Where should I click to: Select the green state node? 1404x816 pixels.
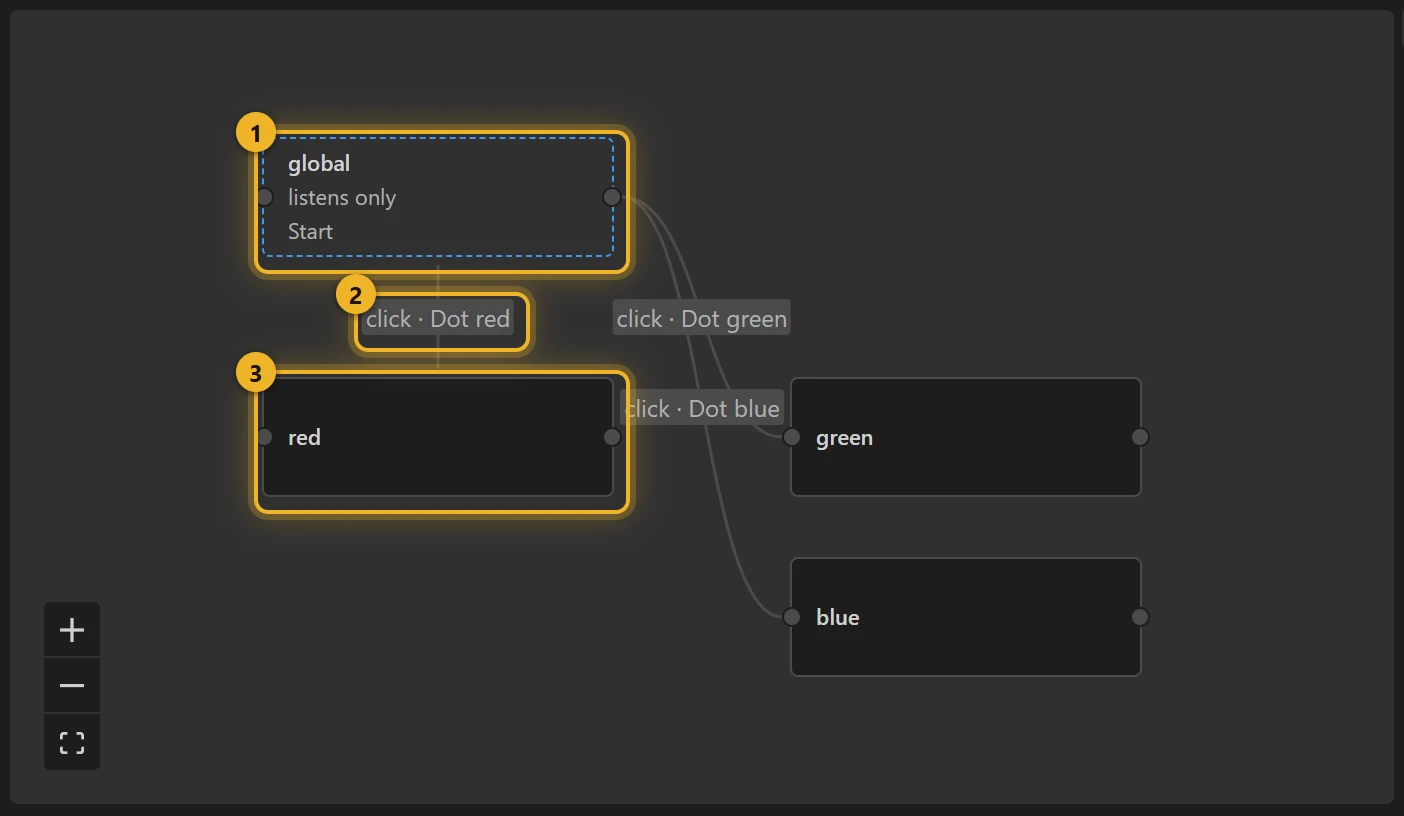click(966, 437)
